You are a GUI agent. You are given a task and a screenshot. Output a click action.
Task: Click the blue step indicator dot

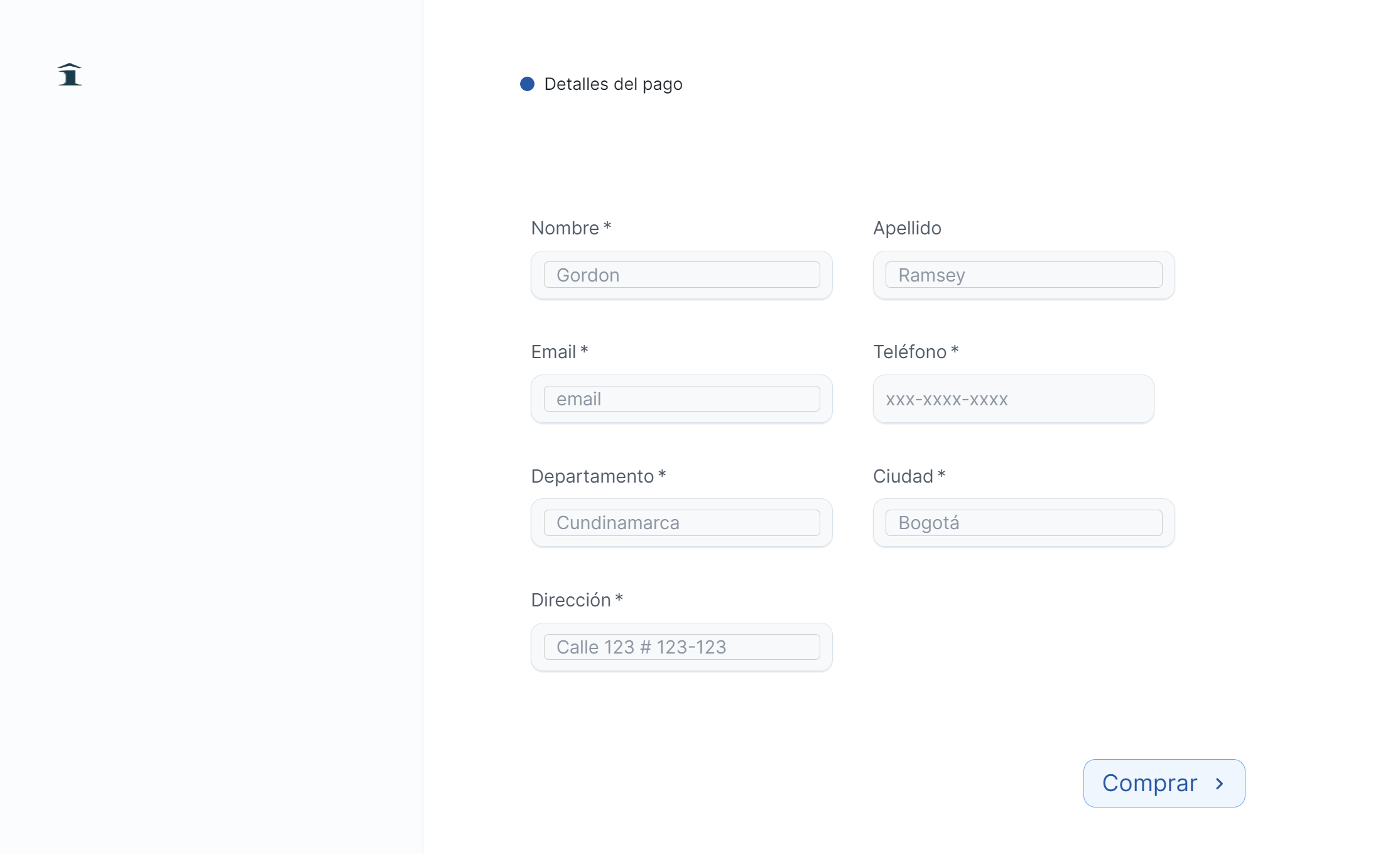click(527, 84)
